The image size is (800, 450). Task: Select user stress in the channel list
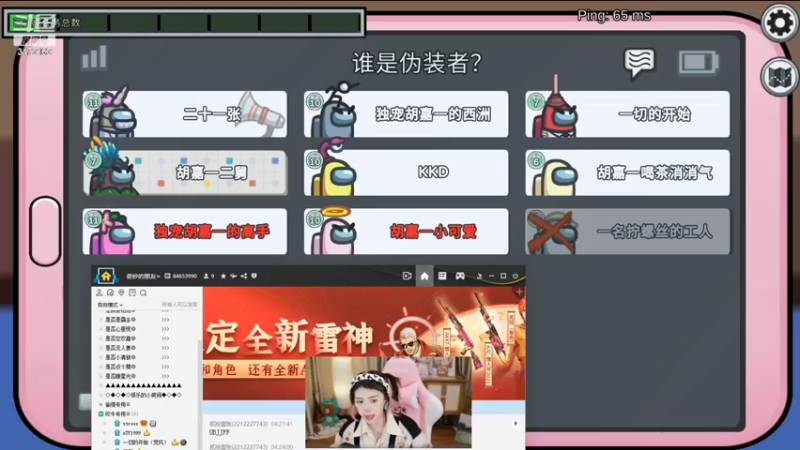coord(131,423)
